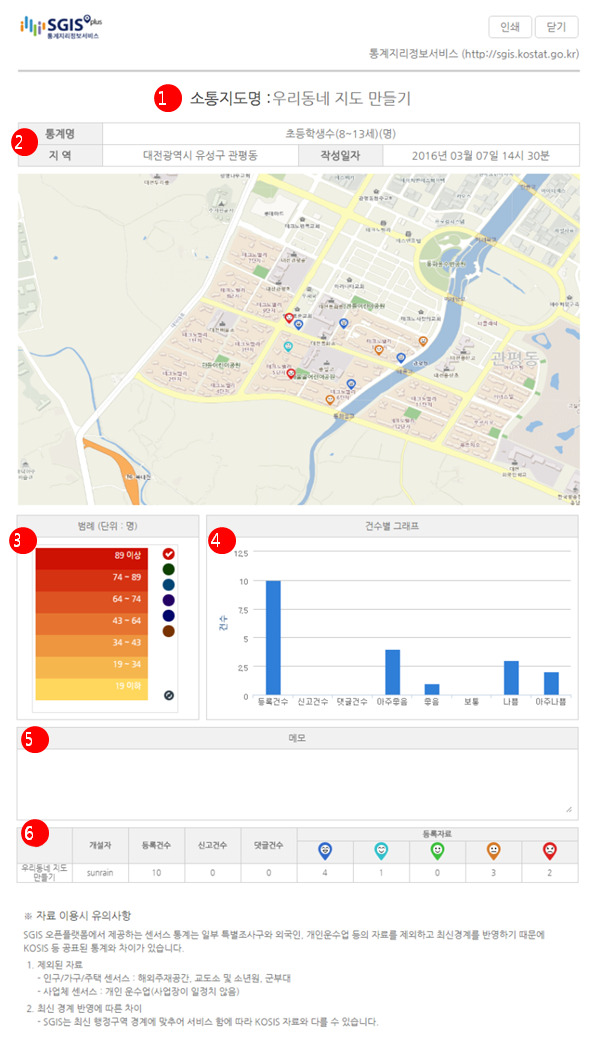The width and height of the screenshot is (590, 1039).
Task: Click the 아주좋음 bar in the chart
Action: 392,672
